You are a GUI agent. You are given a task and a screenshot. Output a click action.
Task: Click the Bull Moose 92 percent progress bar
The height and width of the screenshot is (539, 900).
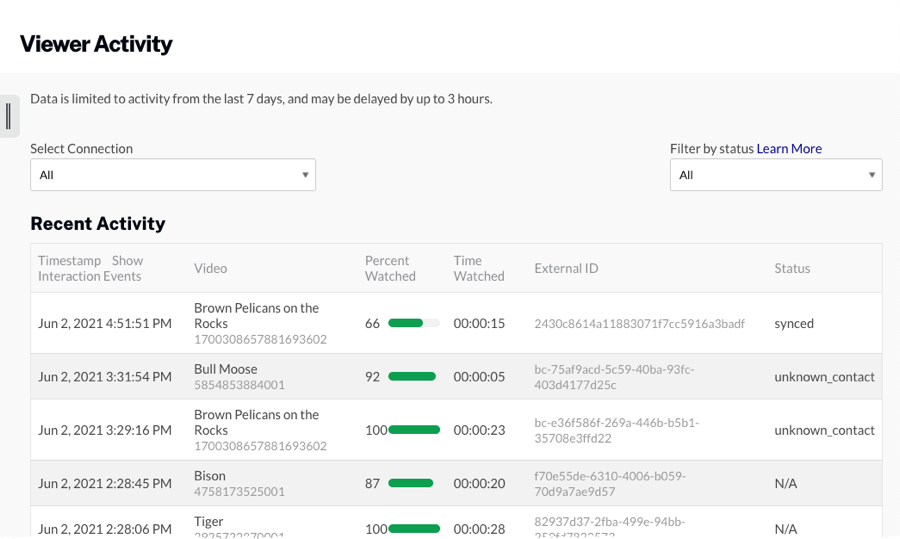point(412,377)
